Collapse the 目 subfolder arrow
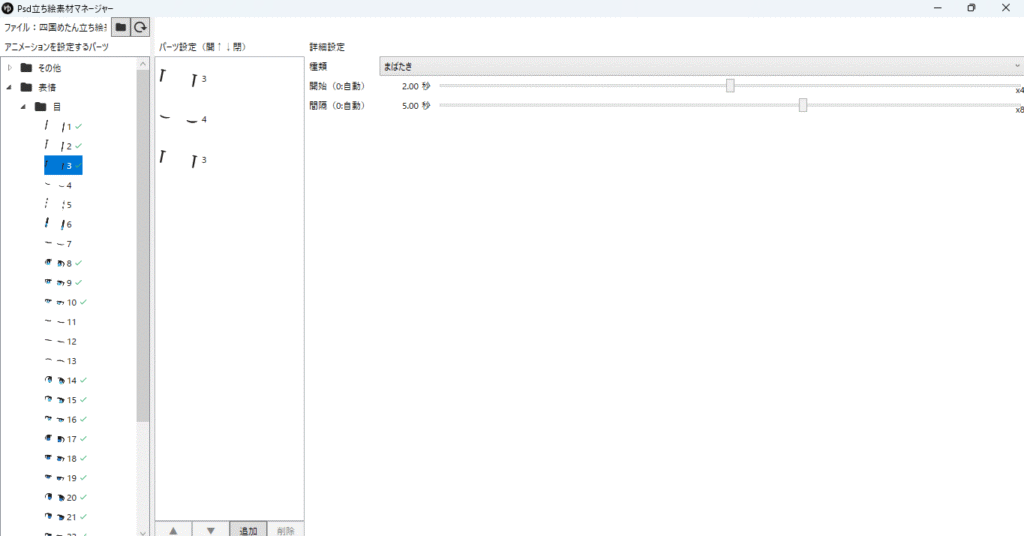The height and width of the screenshot is (536, 1024). tap(23, 107)
